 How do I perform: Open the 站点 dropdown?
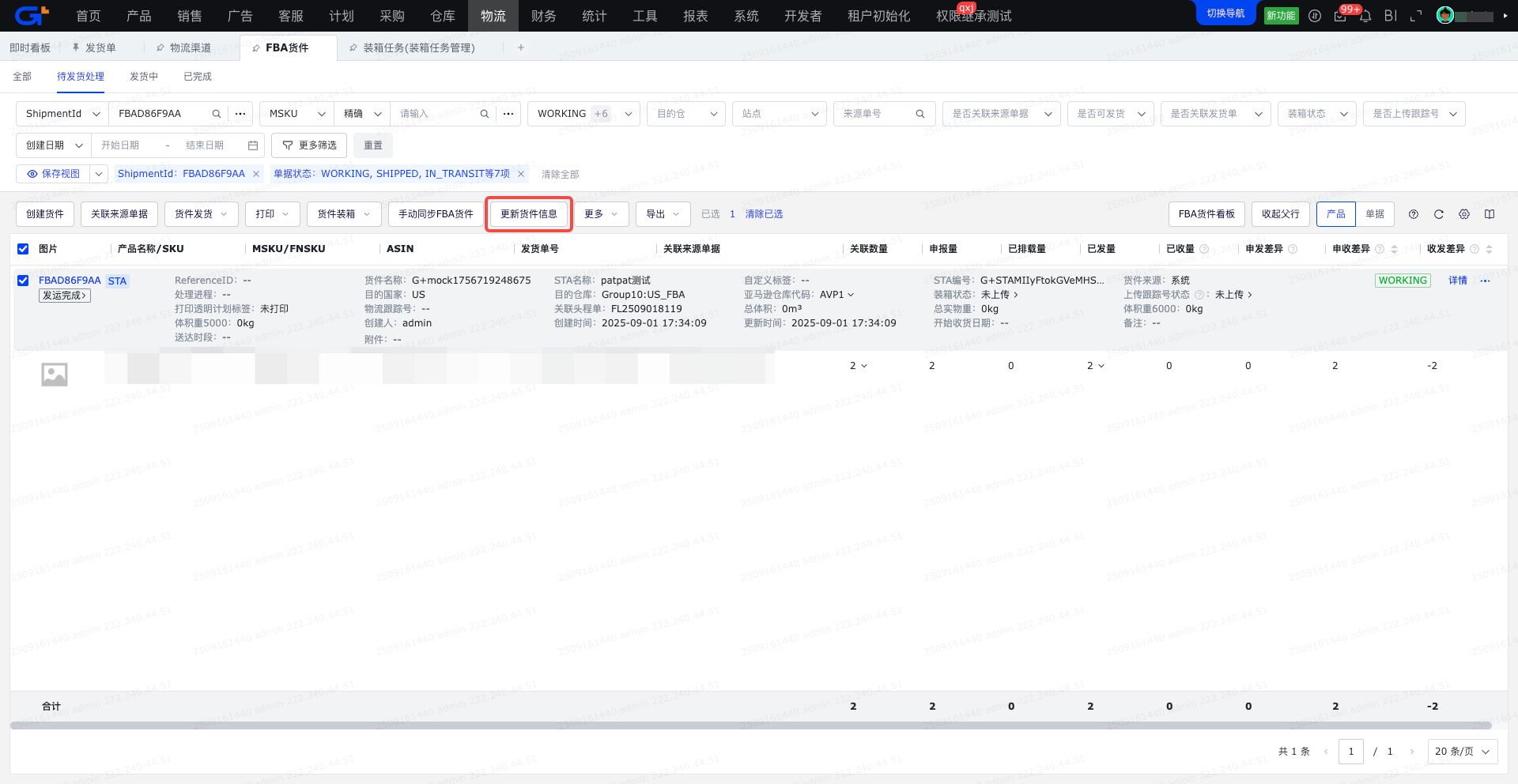pos(780,114)
